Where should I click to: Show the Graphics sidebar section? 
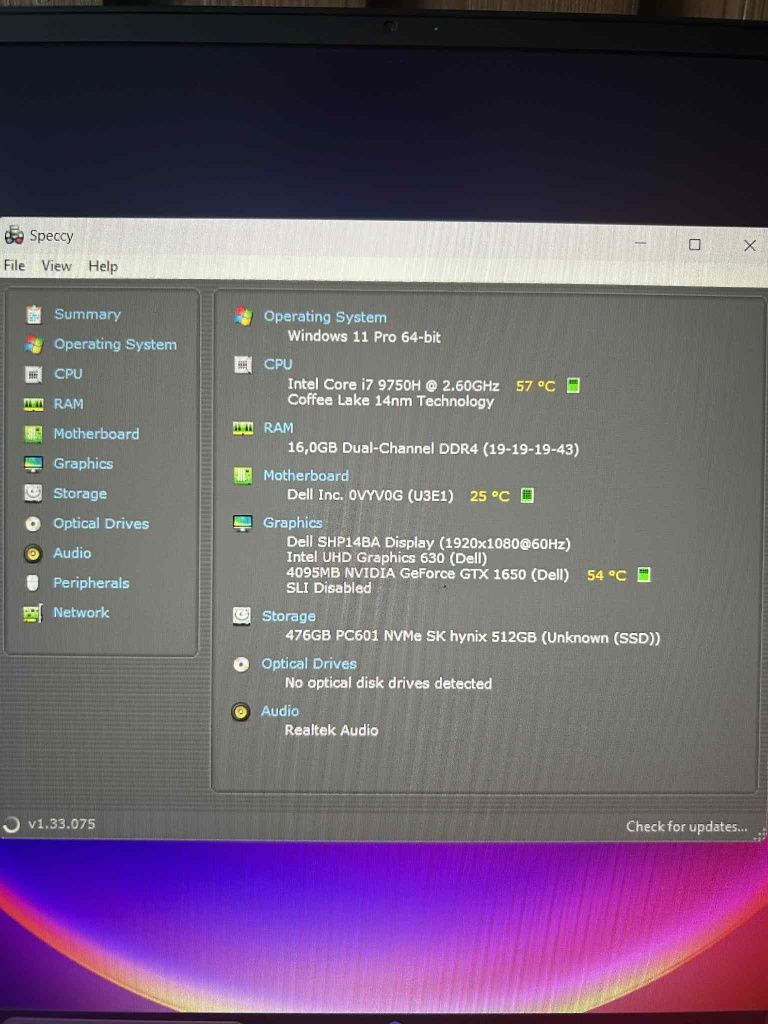tap(83, 464)
